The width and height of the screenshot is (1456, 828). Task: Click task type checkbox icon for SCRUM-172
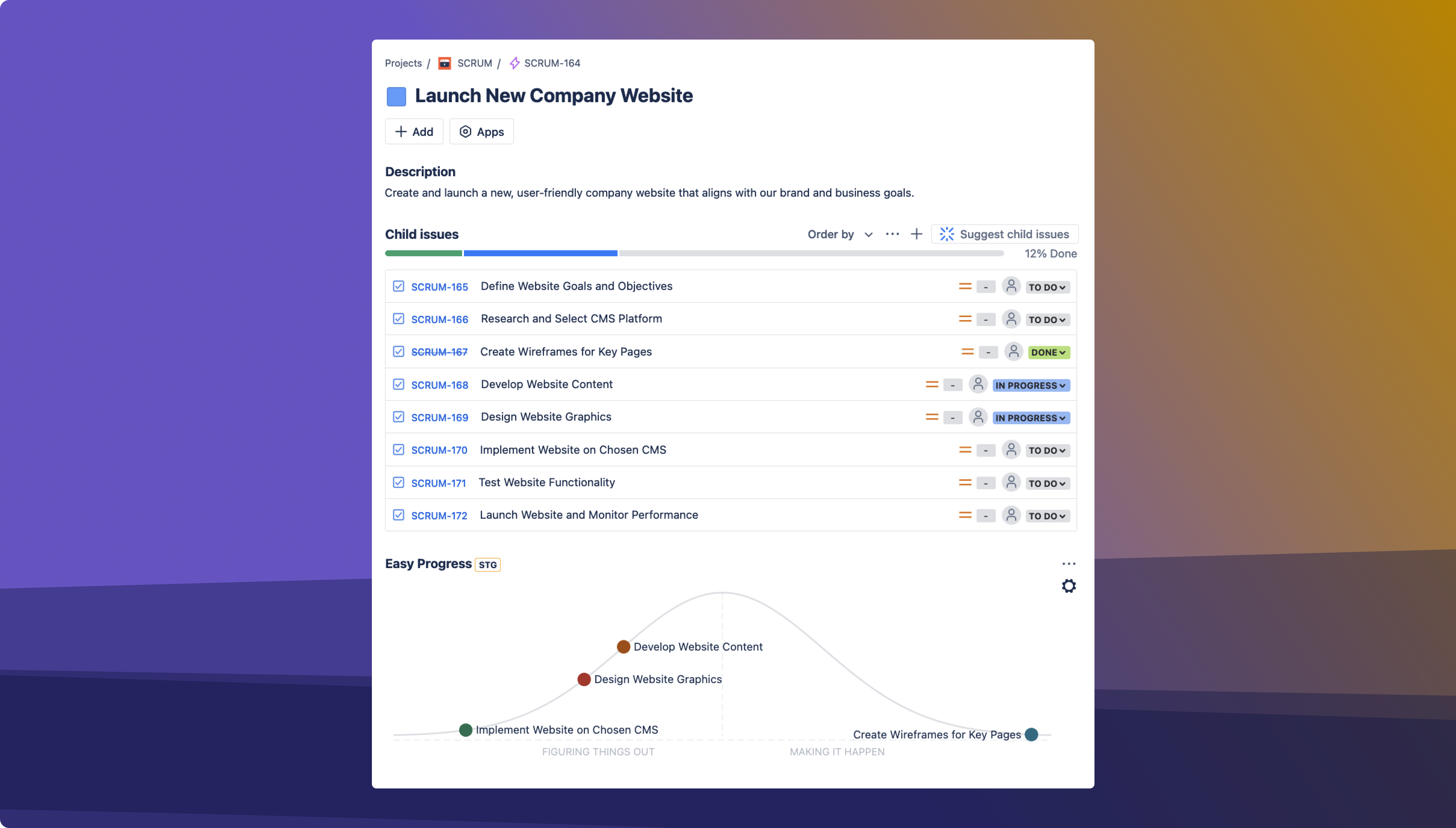point(398,515)
